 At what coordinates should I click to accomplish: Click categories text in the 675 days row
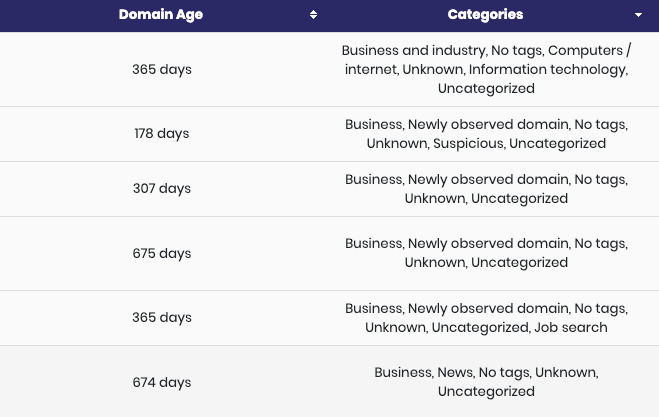pyautogui.click(x=486, y=253)
